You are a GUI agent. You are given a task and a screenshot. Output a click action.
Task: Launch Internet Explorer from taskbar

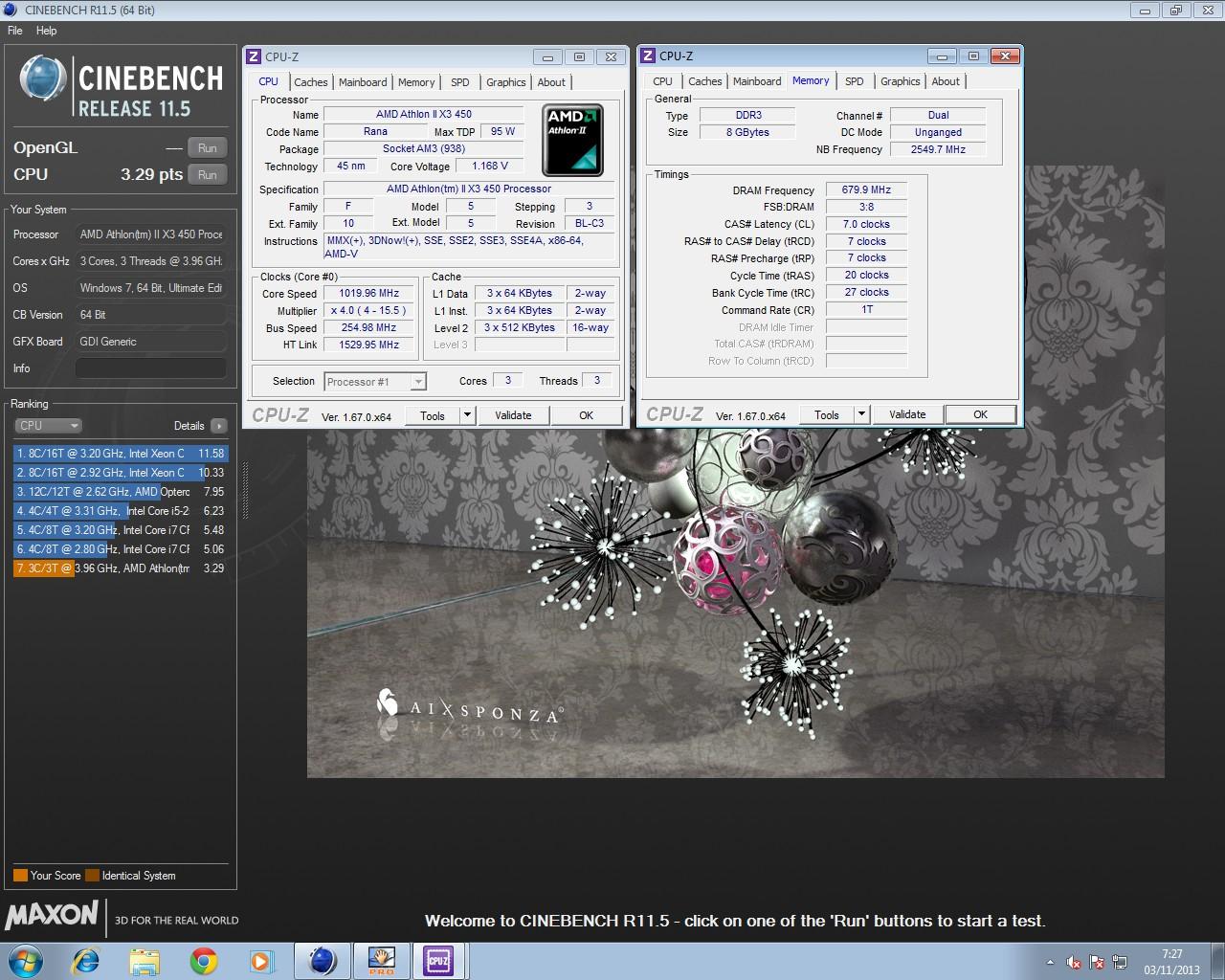85,960
